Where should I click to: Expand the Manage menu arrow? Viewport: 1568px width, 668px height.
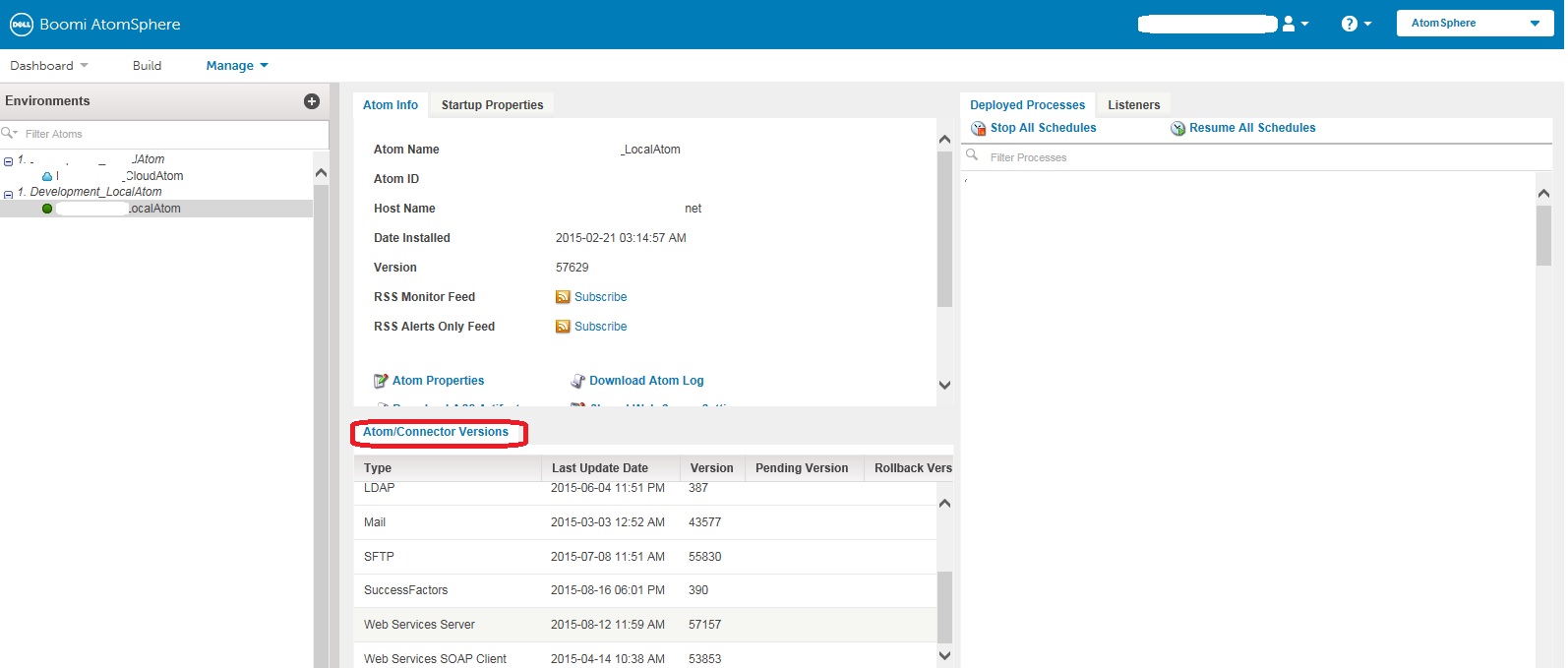(264, 66)
